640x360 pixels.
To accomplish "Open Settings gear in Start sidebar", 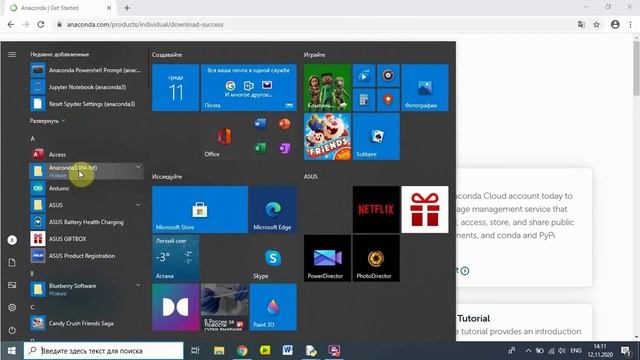I will [12, 307].
